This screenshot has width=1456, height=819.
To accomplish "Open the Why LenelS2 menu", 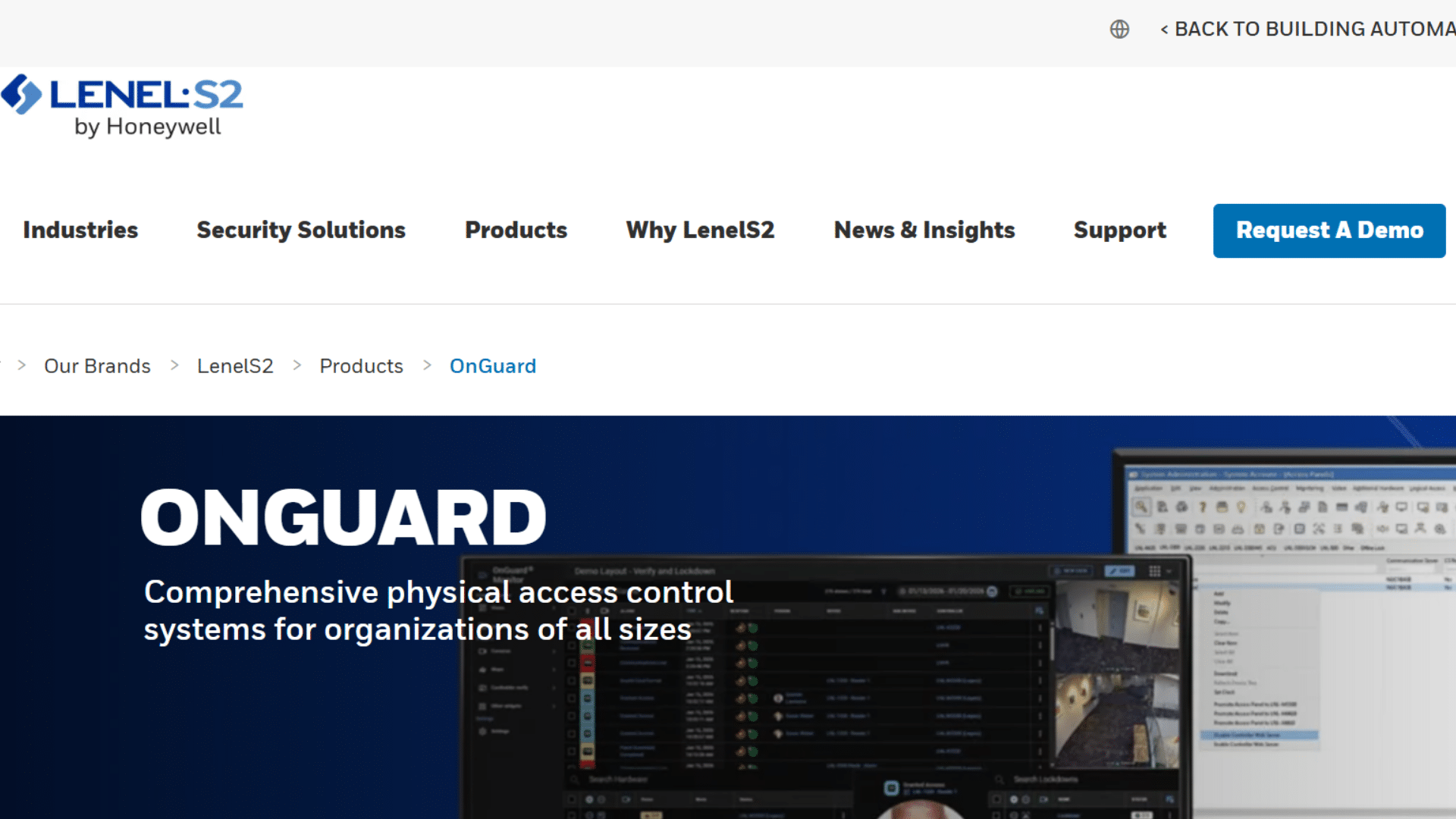I will pyautogui.click(x=700, y=230).
